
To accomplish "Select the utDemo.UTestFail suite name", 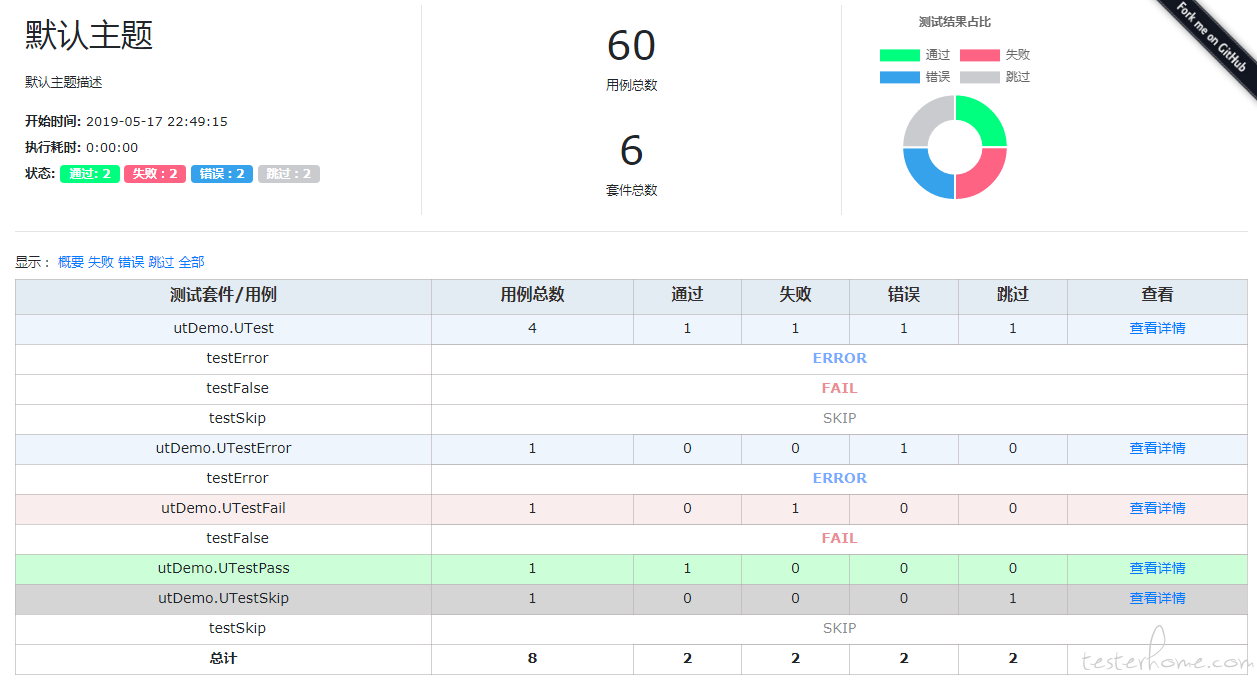I will (223, 508).
